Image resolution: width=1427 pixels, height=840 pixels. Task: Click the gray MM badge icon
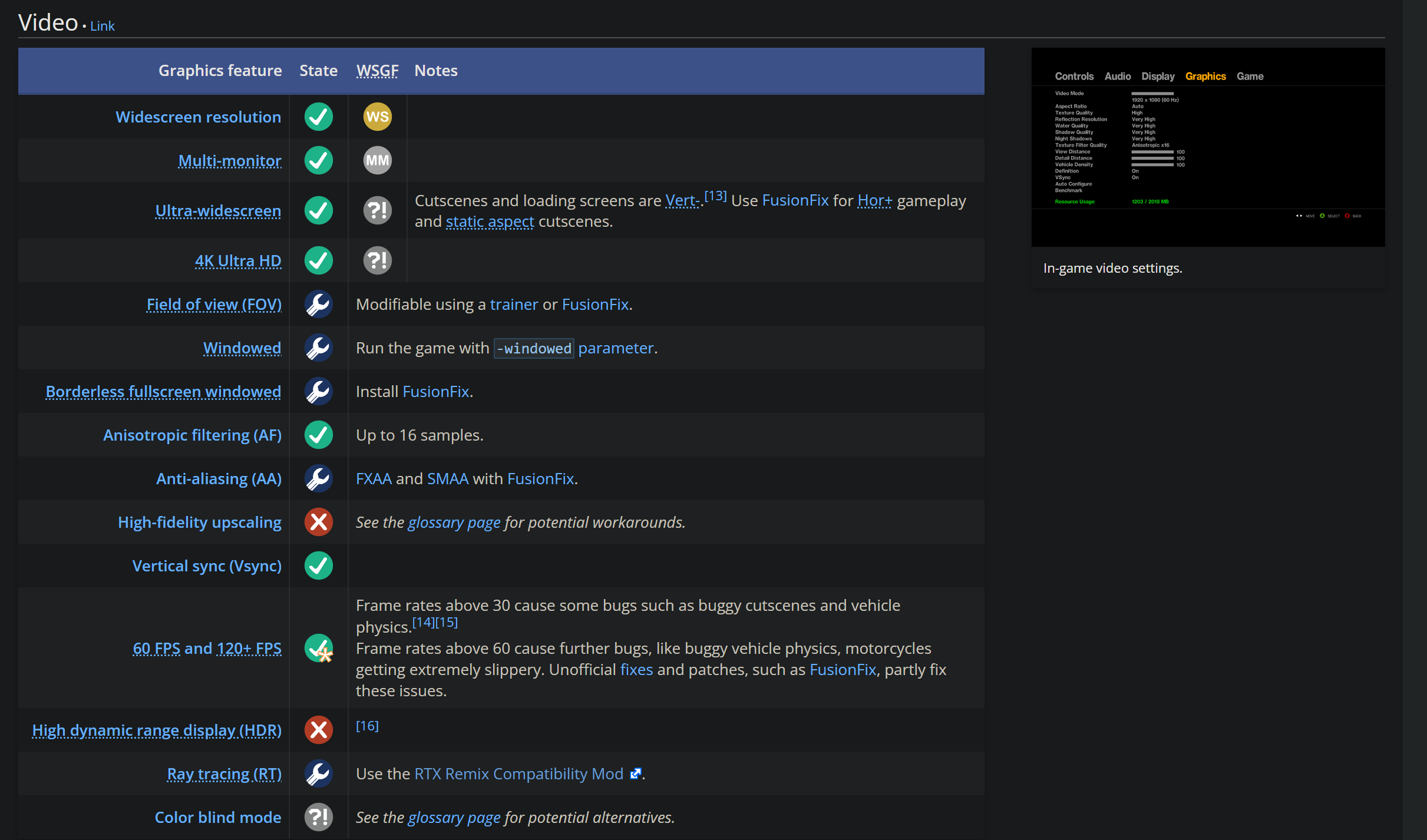[x=378, y=160]
